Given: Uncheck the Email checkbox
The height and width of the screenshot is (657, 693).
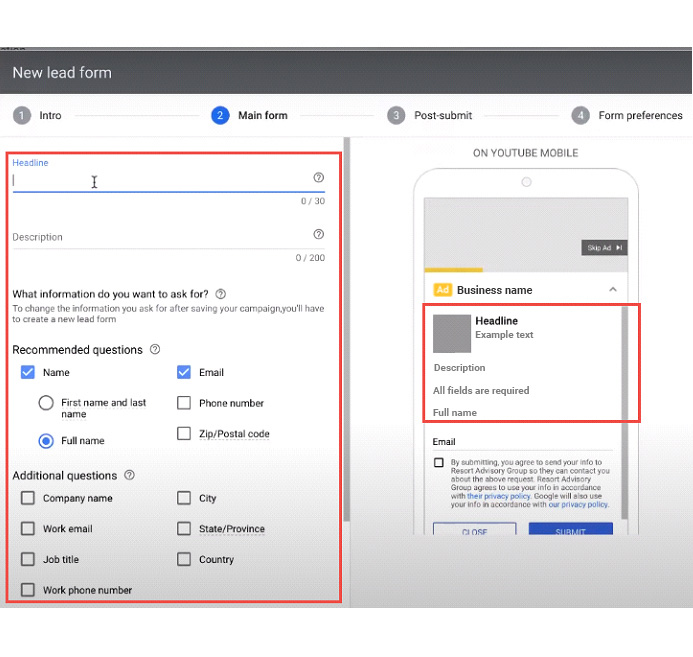Looking at the screenshot, I should coord(183,372).
